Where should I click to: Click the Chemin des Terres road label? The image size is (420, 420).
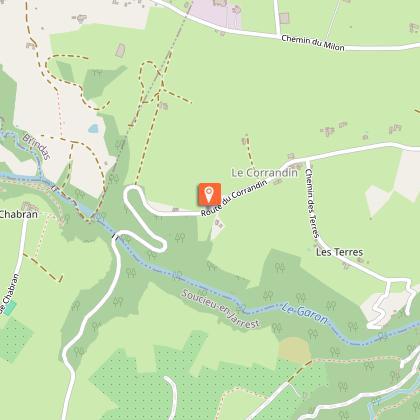tap(312, 203)
